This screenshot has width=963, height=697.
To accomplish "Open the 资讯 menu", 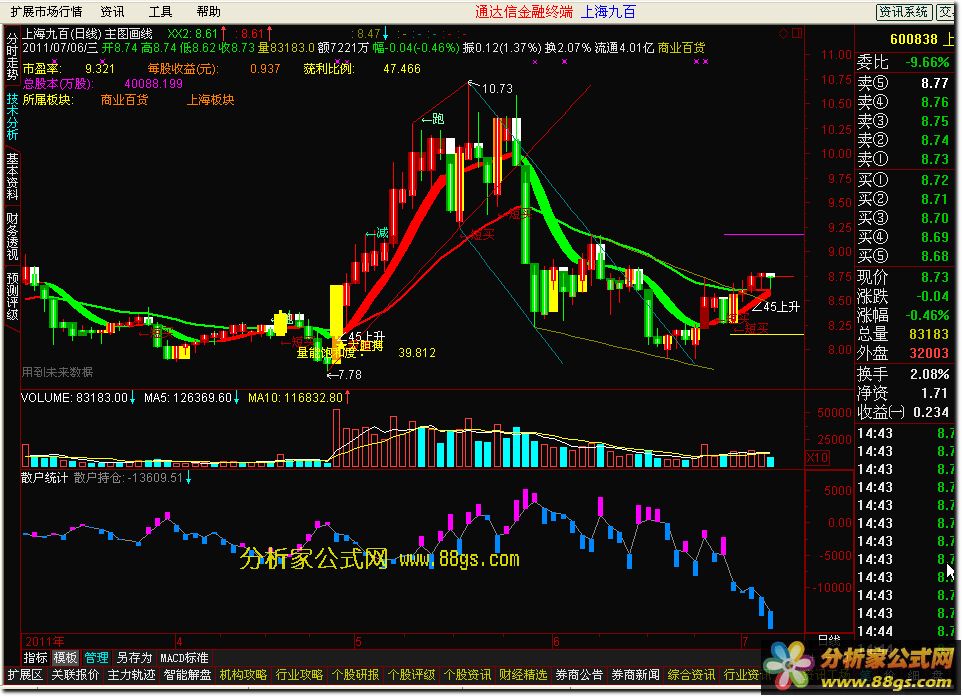I will (112, 12).
